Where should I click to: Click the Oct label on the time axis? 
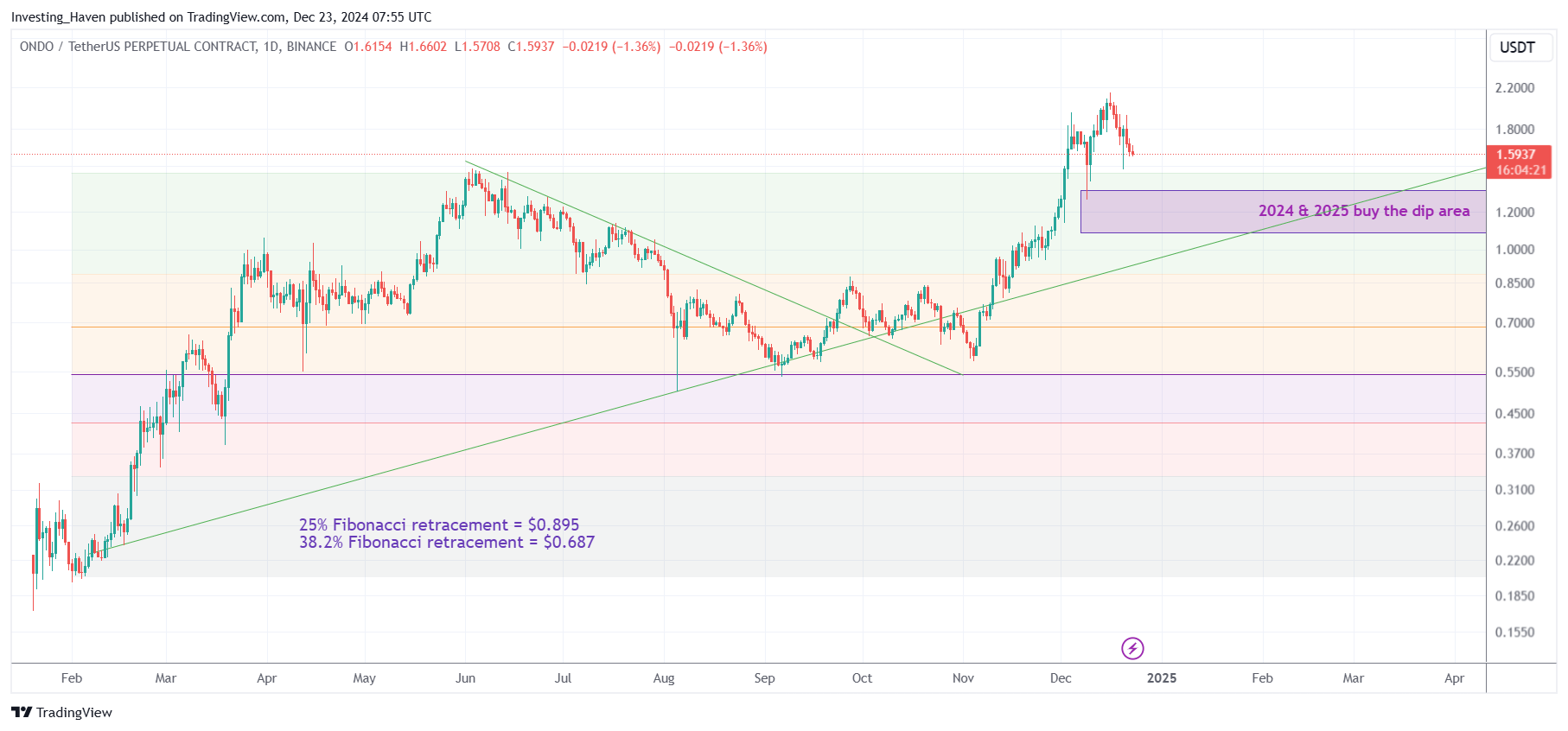862,678
